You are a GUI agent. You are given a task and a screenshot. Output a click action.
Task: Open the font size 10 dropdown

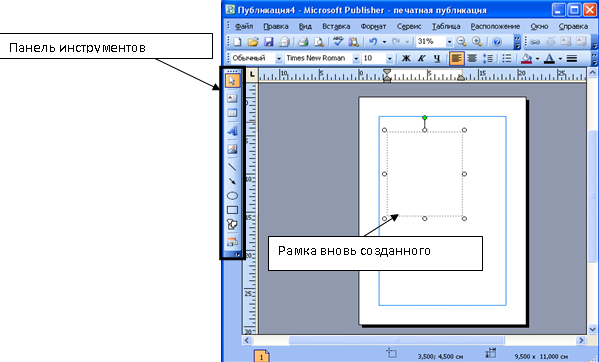[x=389, y=58]
